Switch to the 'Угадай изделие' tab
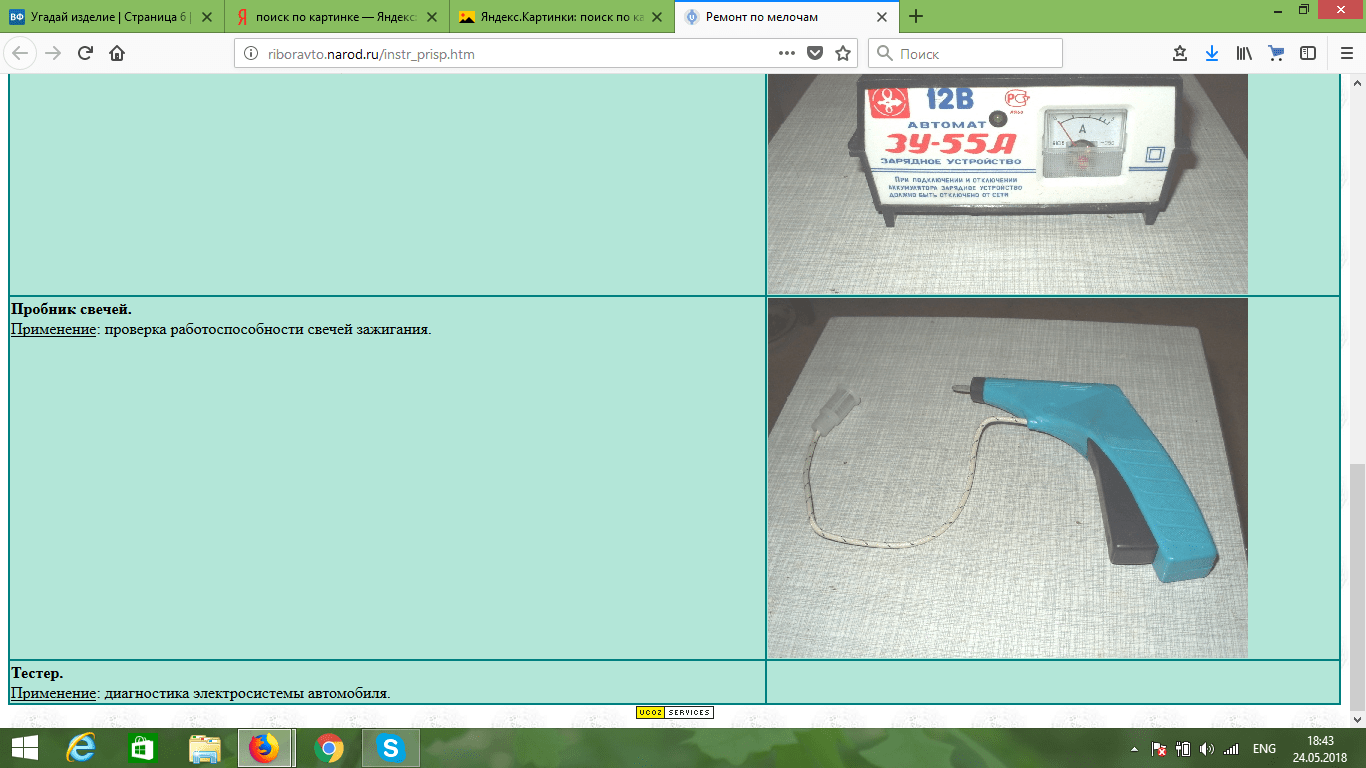This screenshot has width=1366, height=768. coord(111,17)
